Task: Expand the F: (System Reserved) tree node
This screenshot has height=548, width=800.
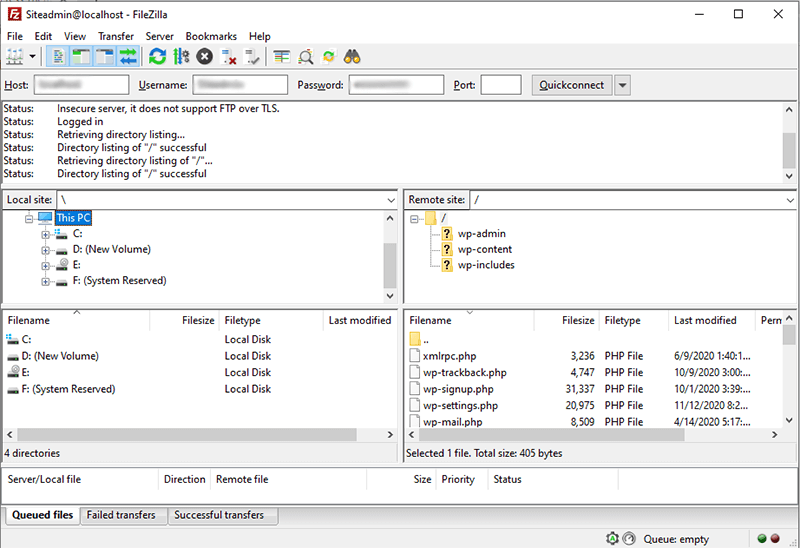Action: point(45,282)
